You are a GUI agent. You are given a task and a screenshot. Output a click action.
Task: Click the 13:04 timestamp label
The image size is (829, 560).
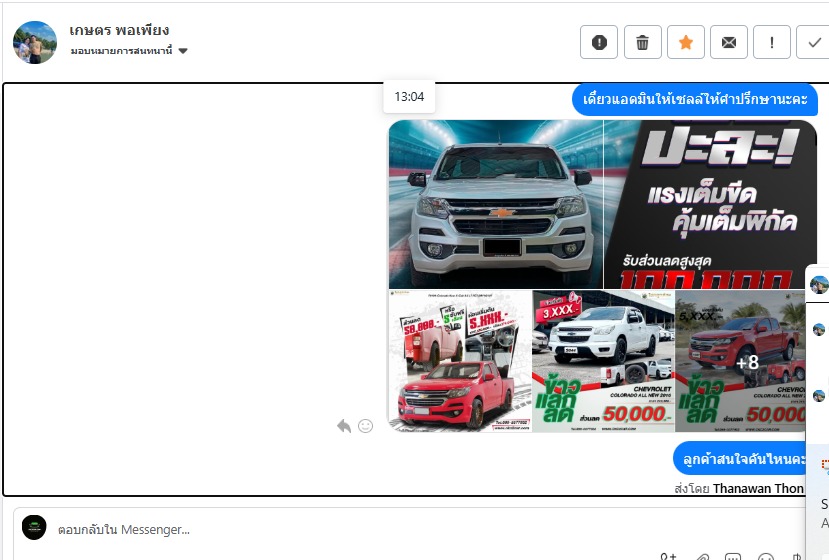409,97
